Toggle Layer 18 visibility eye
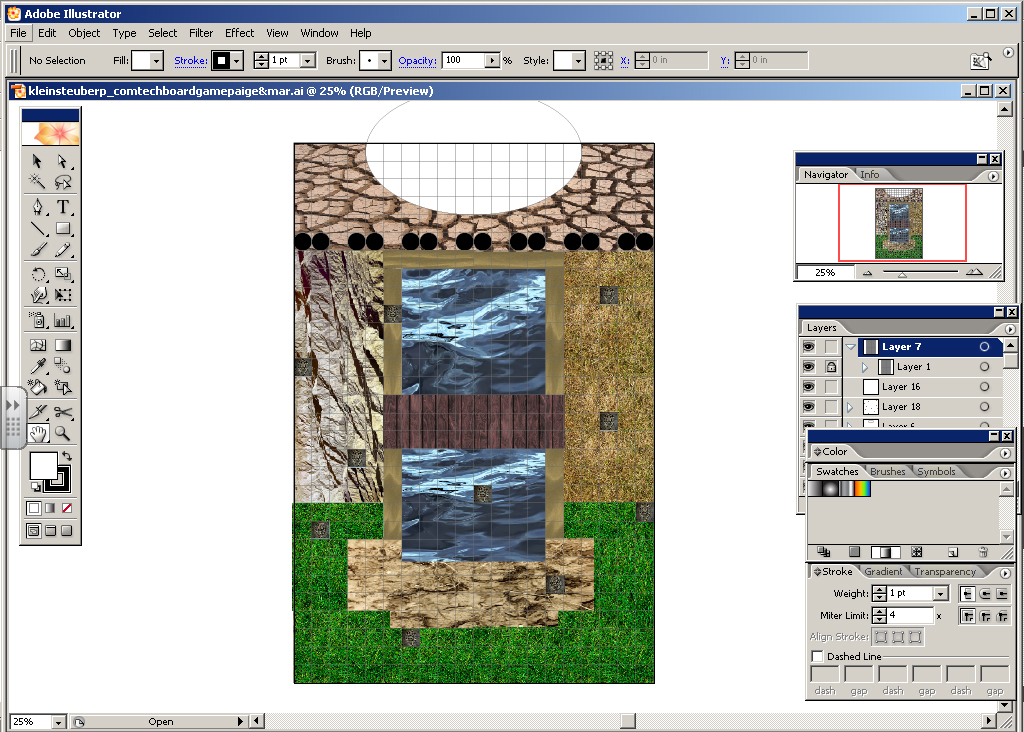 click(808, 407)
